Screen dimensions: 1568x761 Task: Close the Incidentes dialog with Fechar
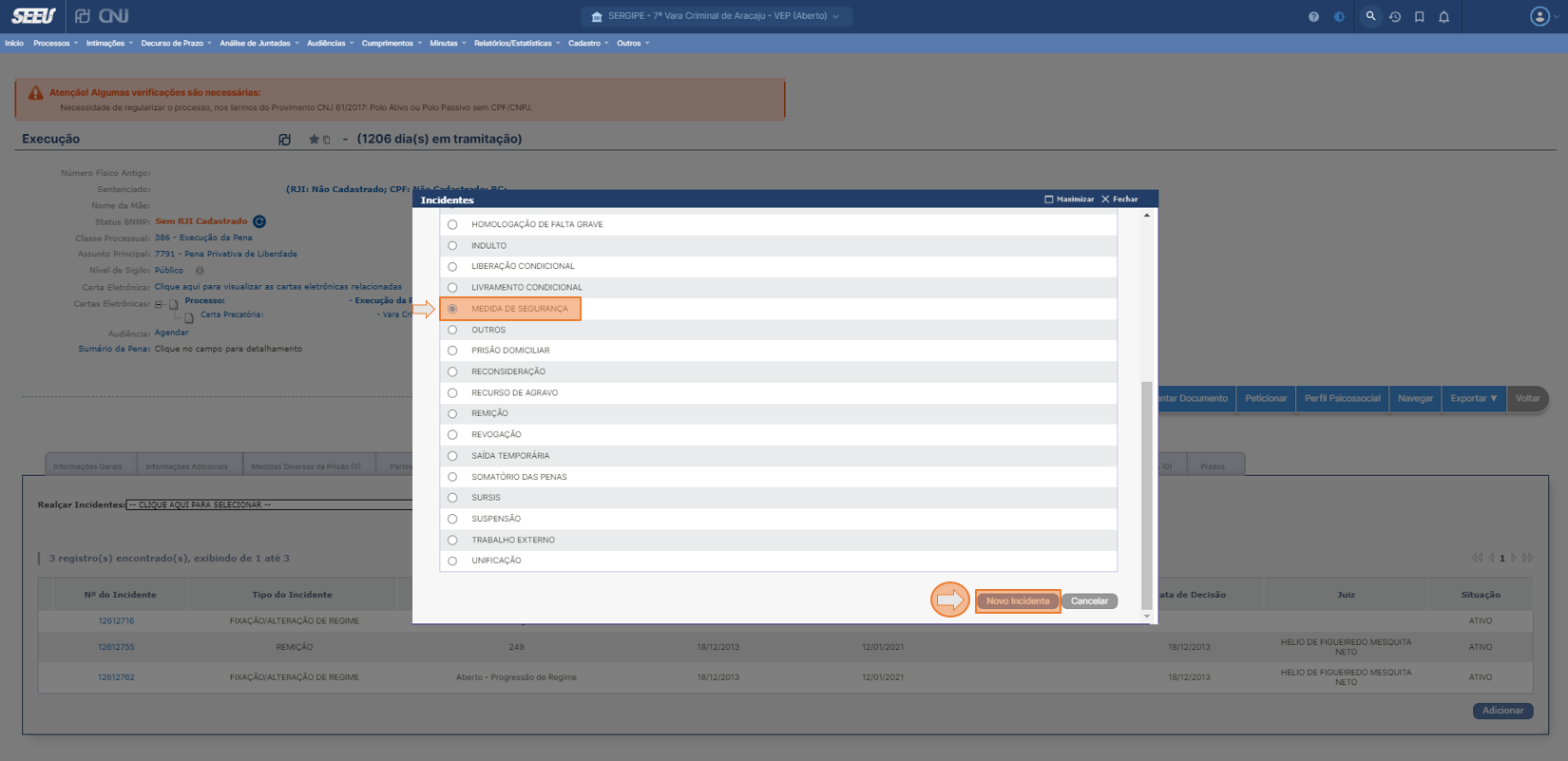click(1119, 200)
